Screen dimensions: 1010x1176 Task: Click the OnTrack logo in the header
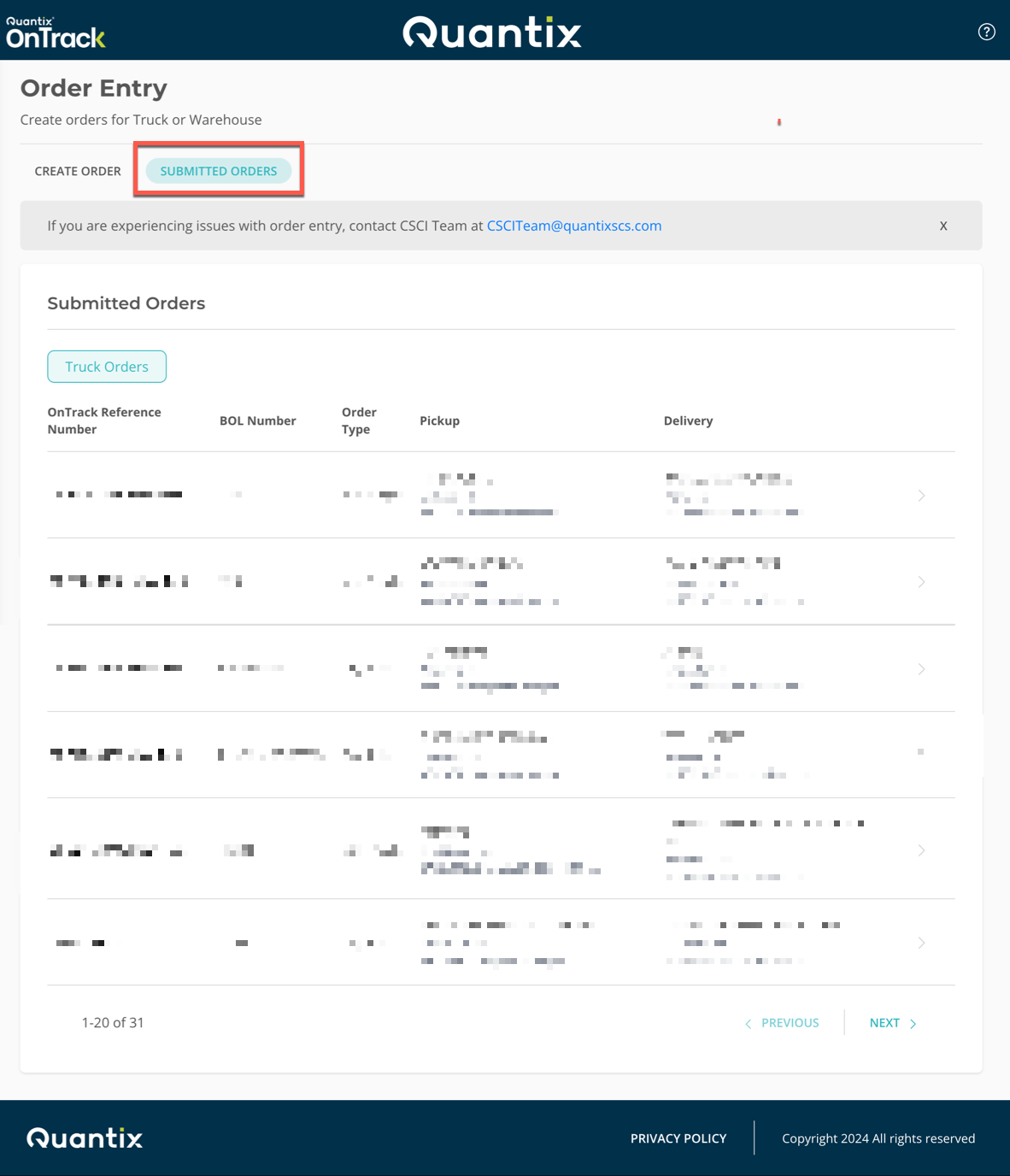(54, 31)
